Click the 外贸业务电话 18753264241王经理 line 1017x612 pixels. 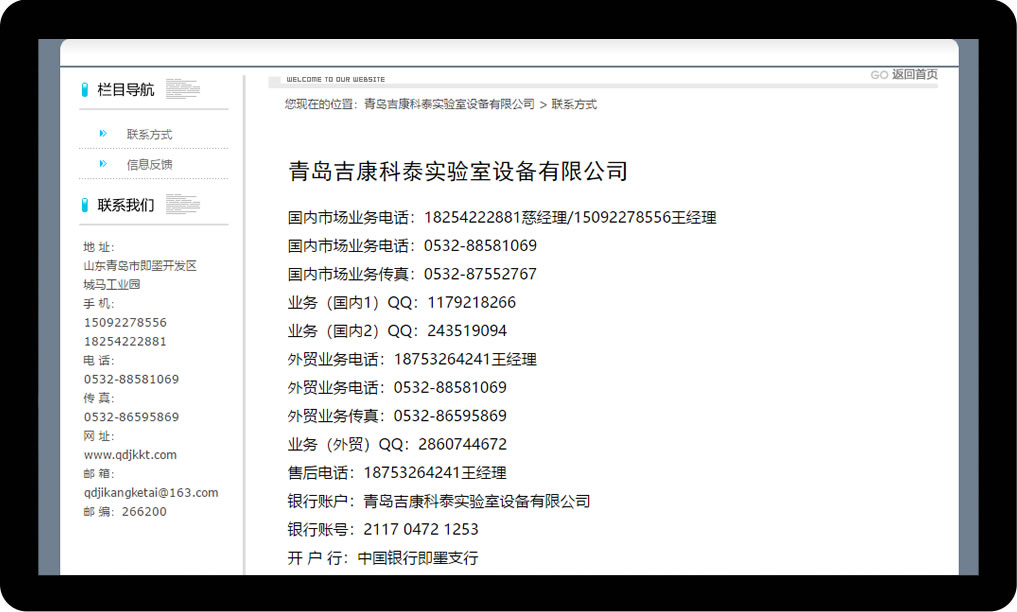pos(412,359)
